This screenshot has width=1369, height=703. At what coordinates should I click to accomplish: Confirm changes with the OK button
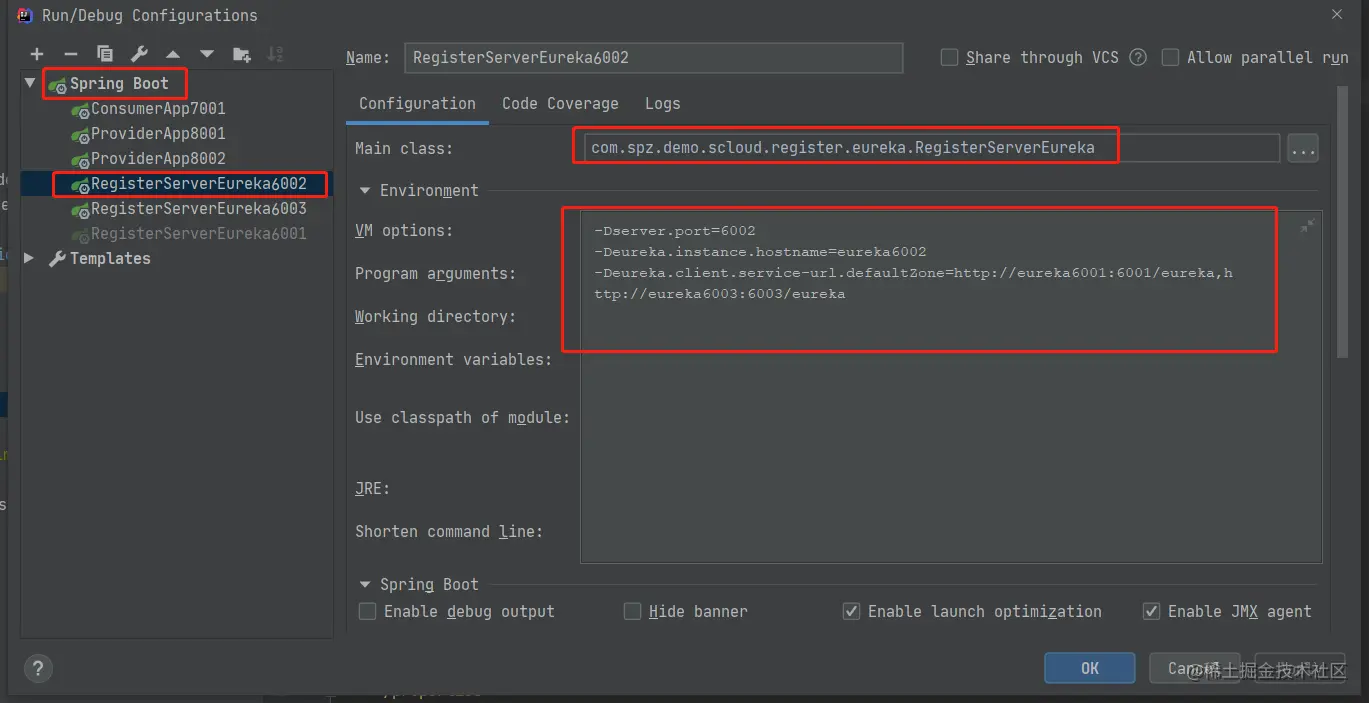(x=1090, y=668)
